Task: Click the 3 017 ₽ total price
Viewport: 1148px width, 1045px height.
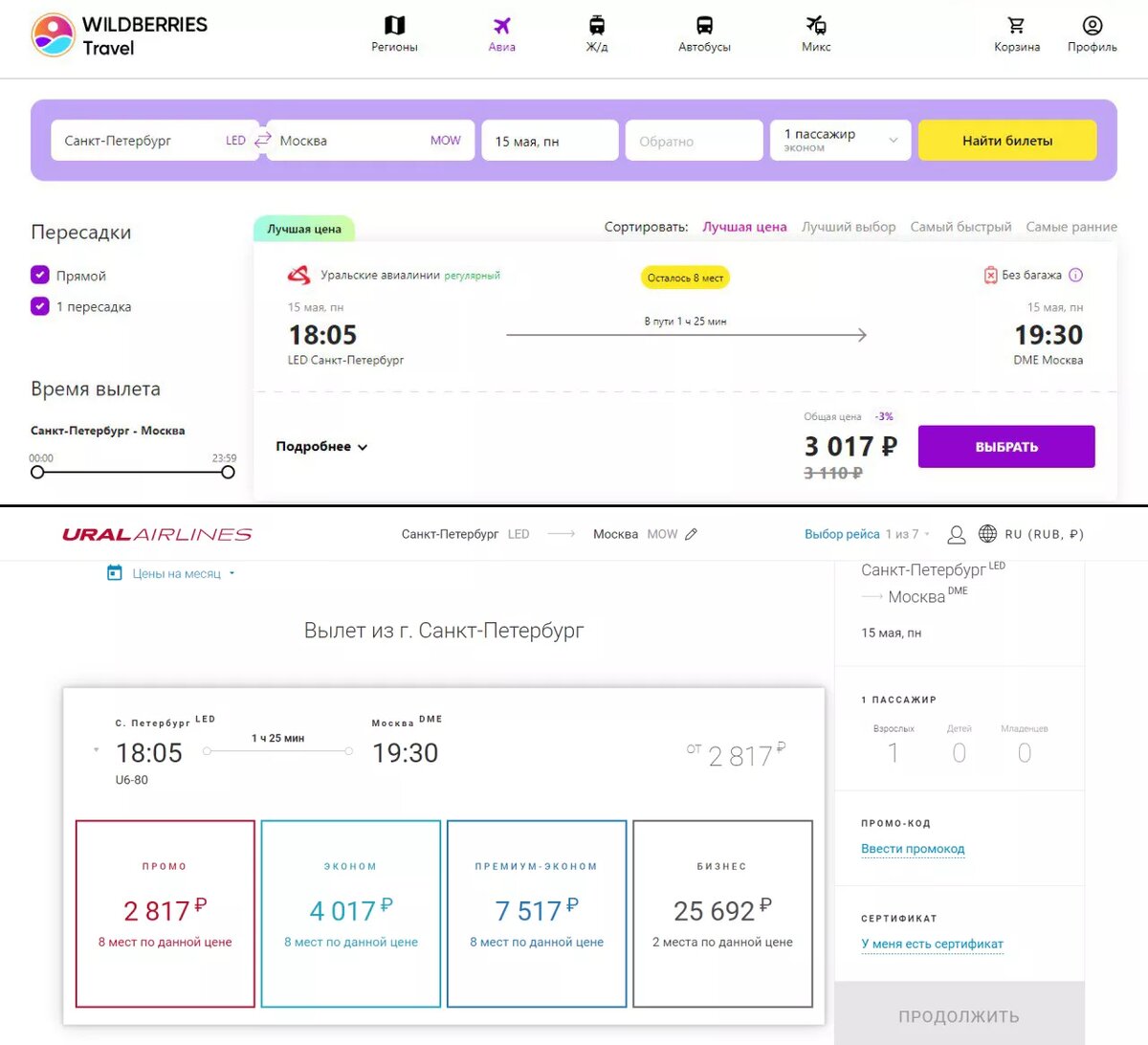Action: pyautogui.click(x=850, y=446)
